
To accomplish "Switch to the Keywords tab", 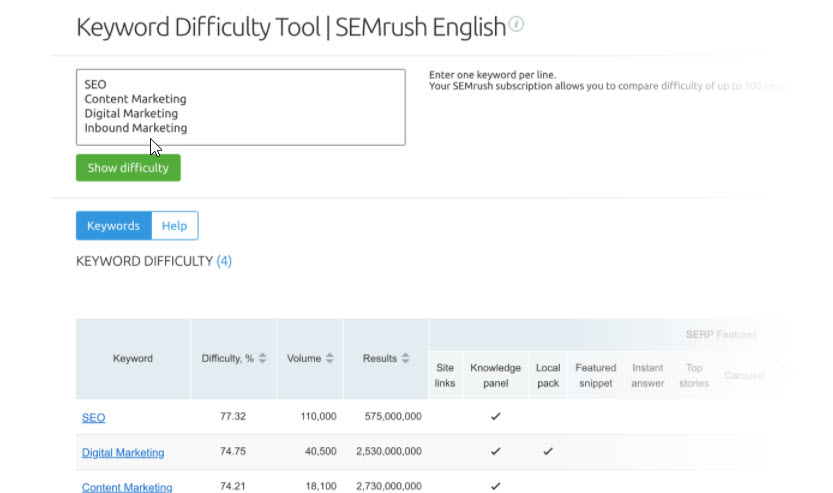I will point(114,226).
